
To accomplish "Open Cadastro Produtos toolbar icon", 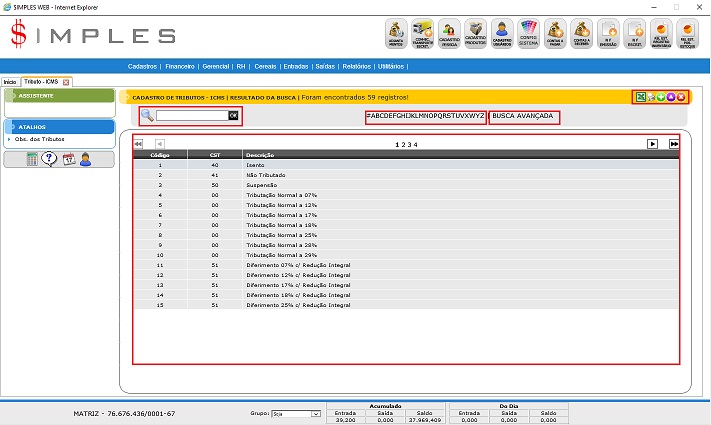I will [476, 33].
